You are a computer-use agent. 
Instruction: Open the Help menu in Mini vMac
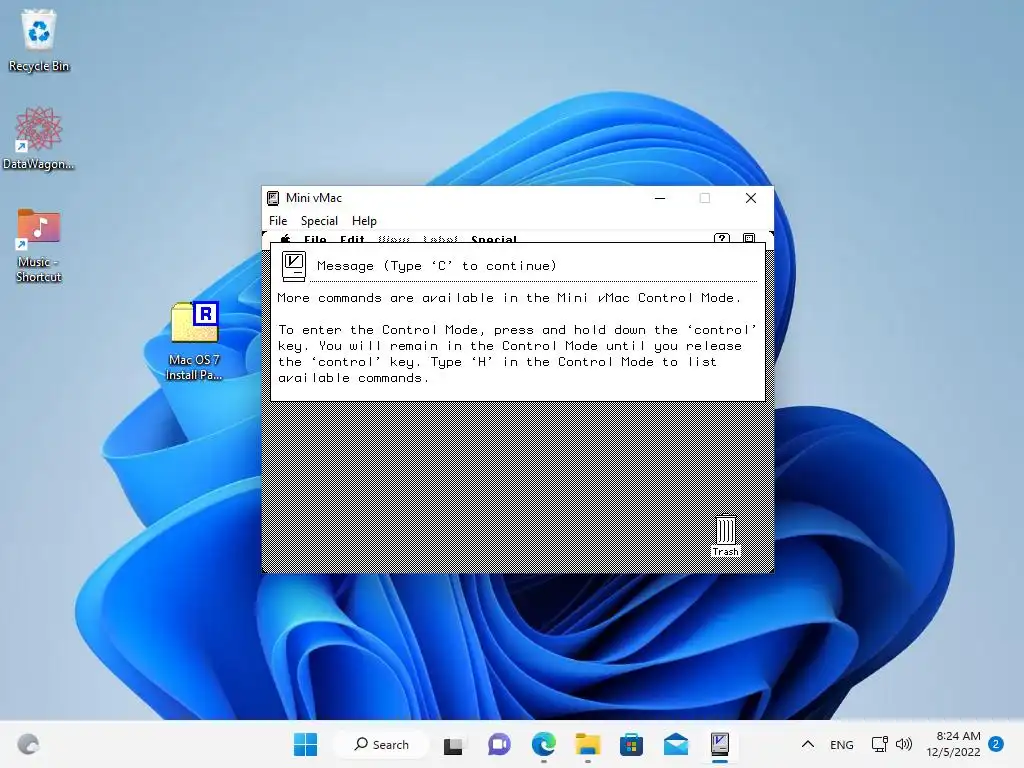click(x=364, y=221)
